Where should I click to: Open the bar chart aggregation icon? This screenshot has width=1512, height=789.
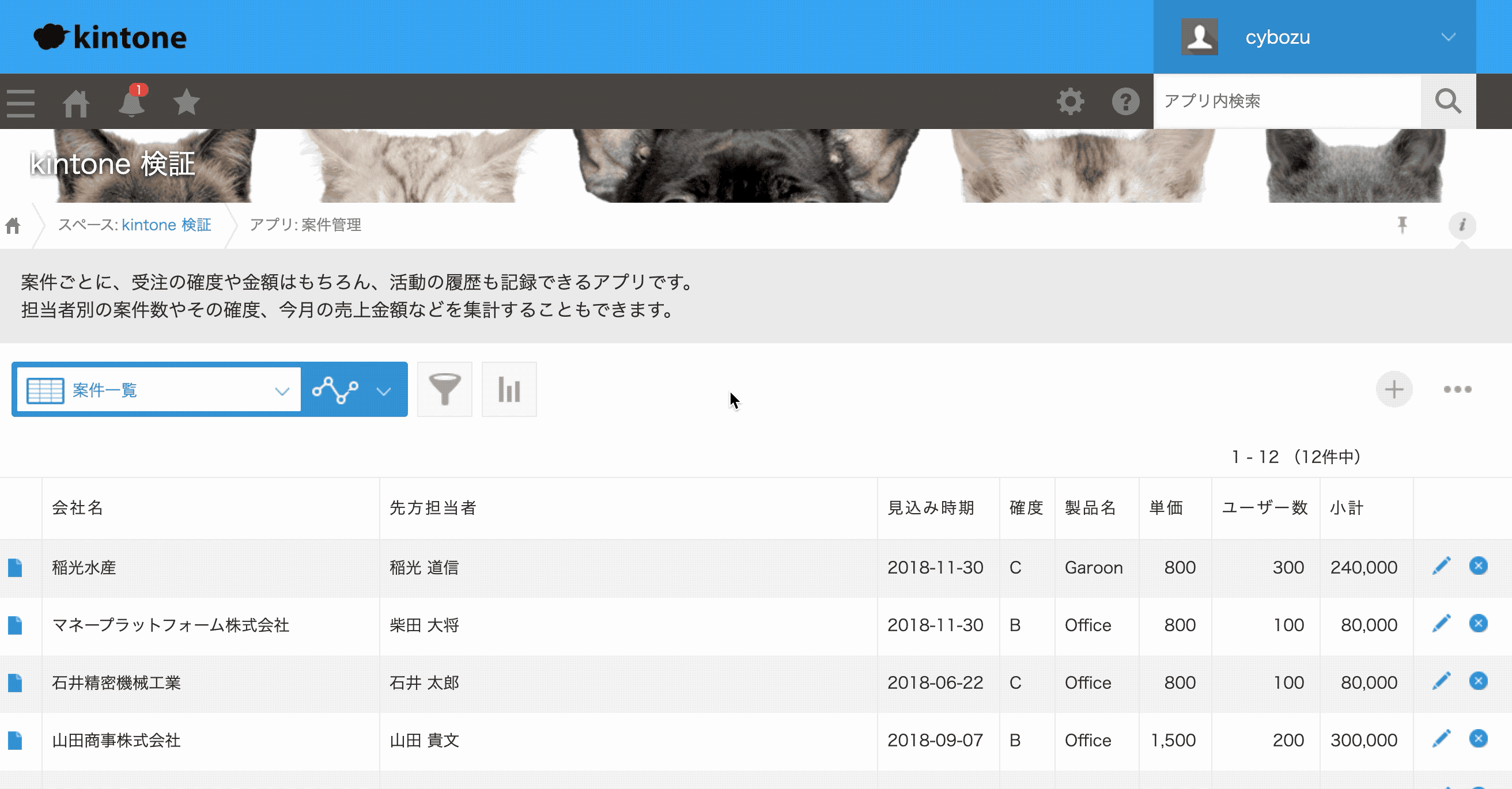coord(509,389)
